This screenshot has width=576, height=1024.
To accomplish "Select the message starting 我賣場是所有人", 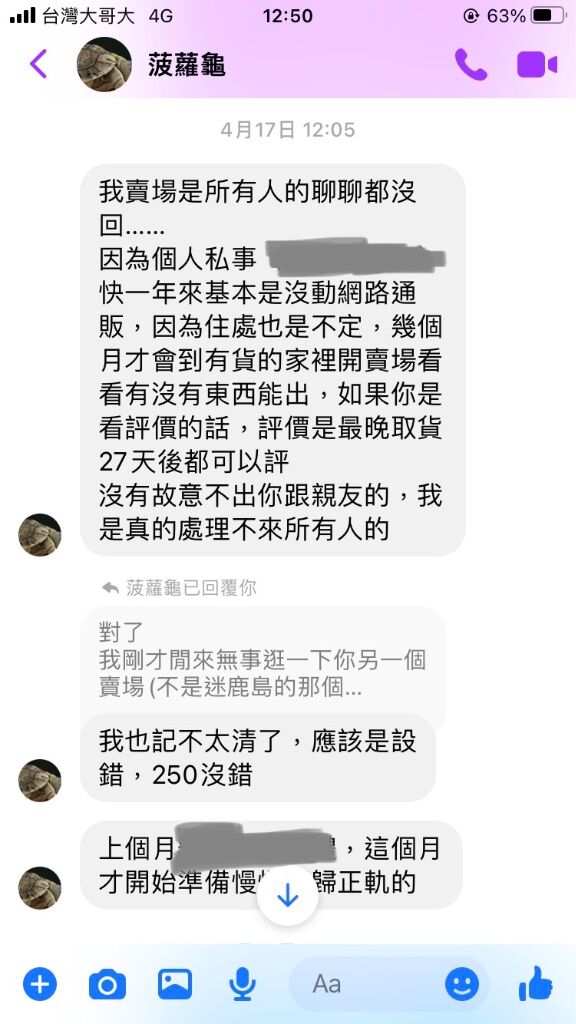I will click(272, 360).
